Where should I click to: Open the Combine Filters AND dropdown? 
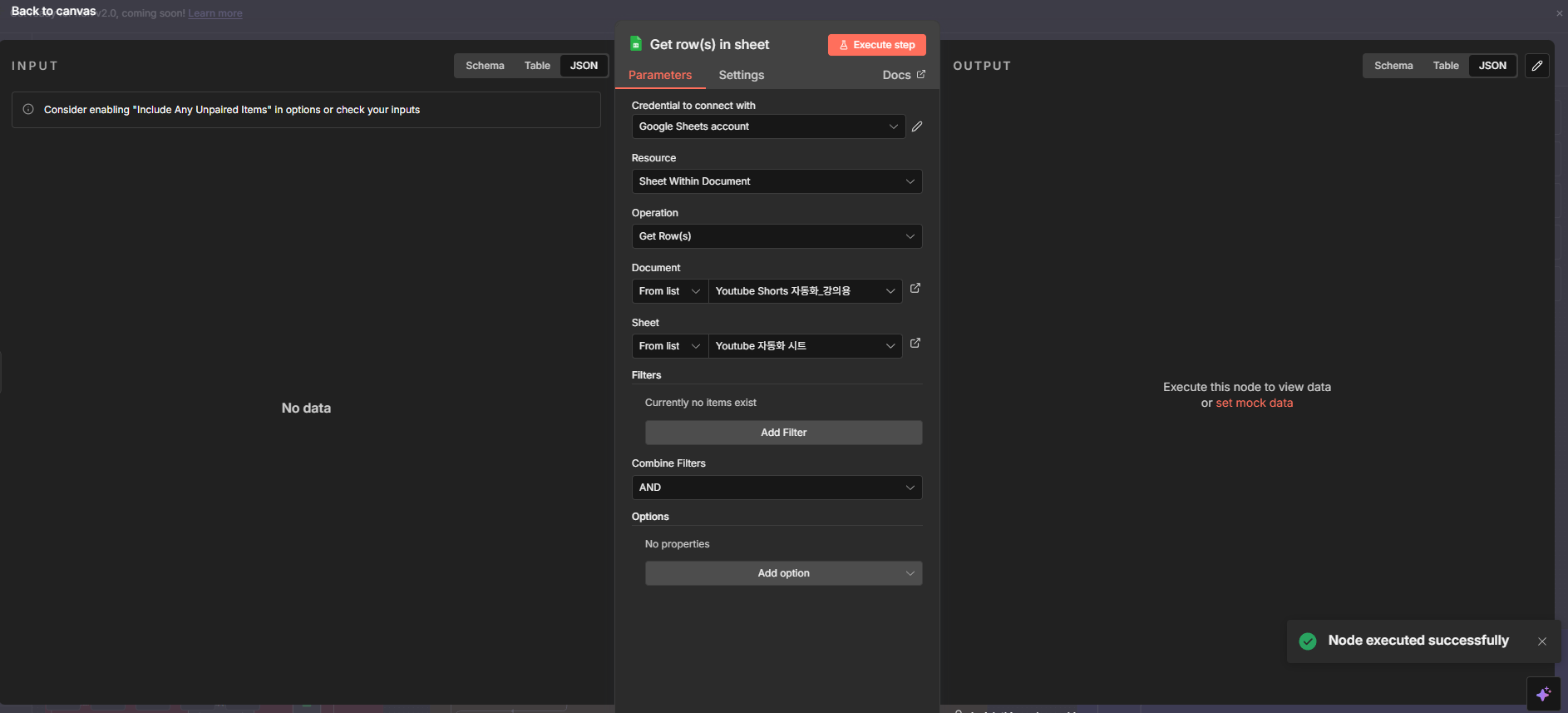pos(777,488)
